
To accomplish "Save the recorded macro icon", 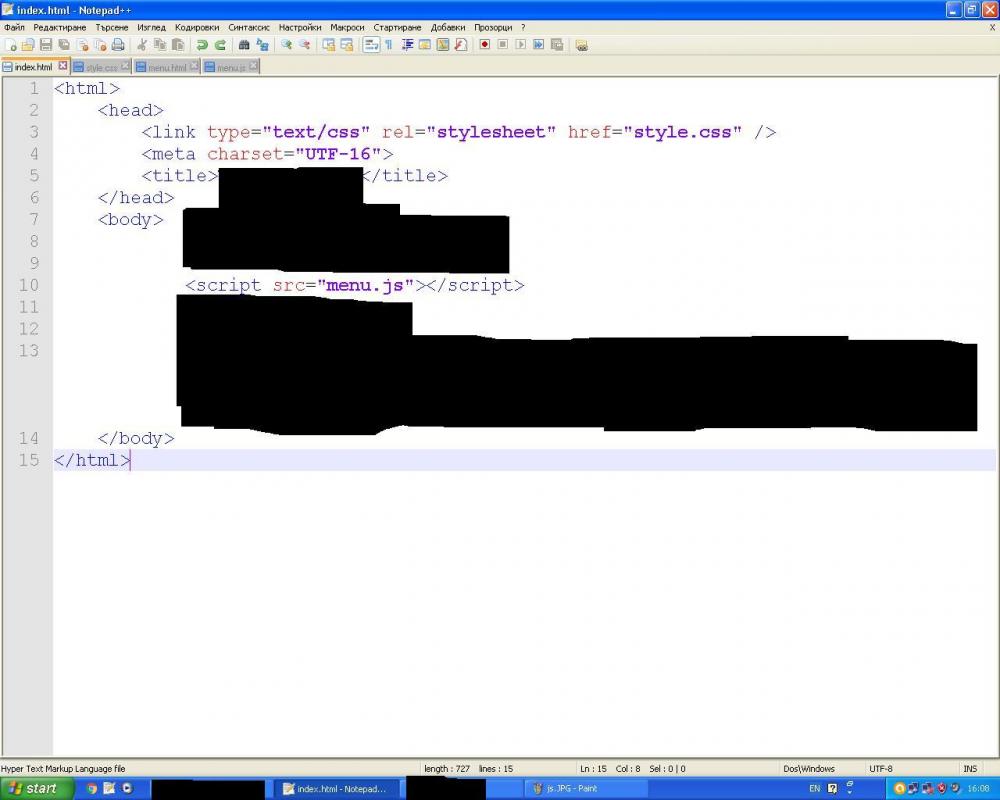I will coord(557,45).
